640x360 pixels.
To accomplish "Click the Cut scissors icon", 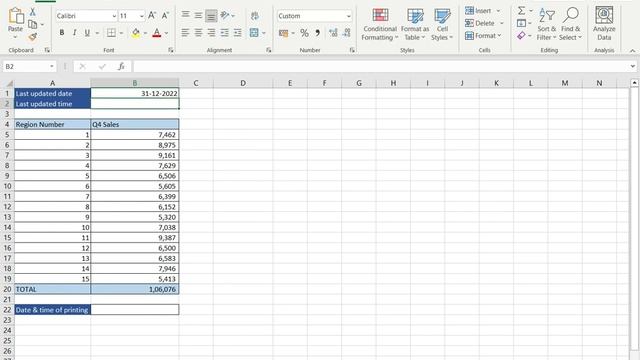I will (33, 12).
